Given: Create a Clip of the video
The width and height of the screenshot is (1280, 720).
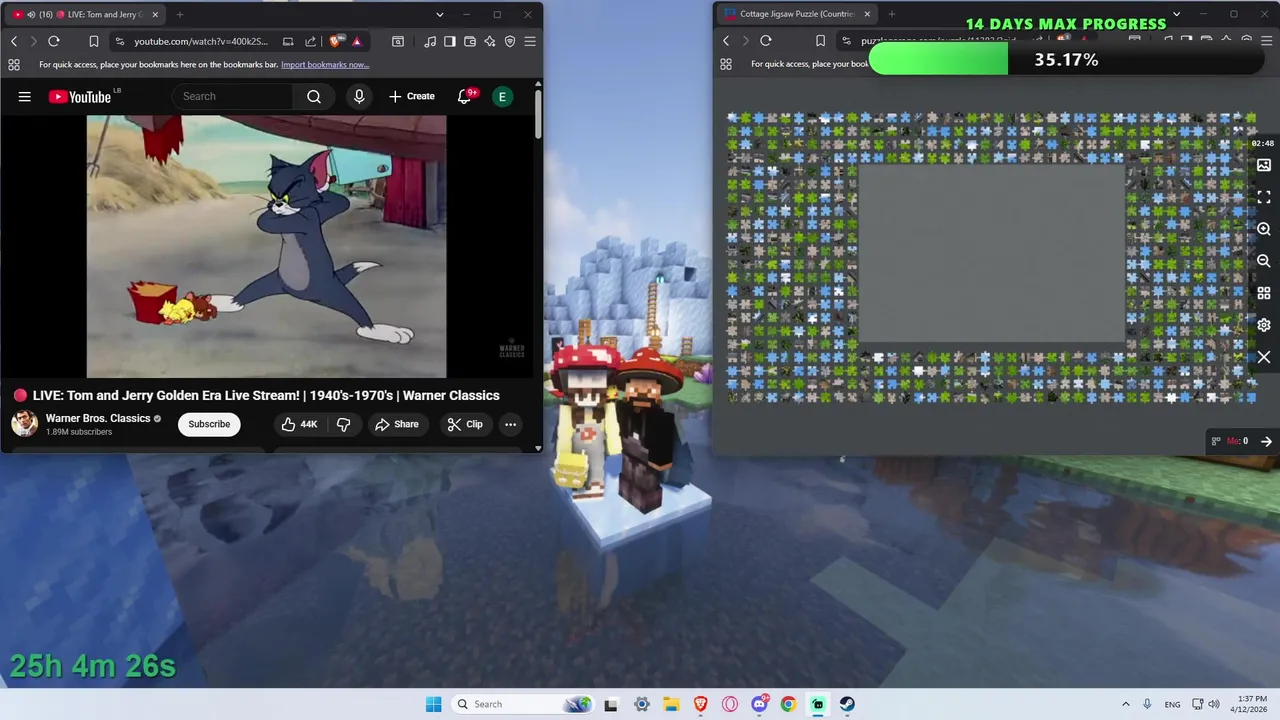Looking at the screenshot, I should point(465,424).
